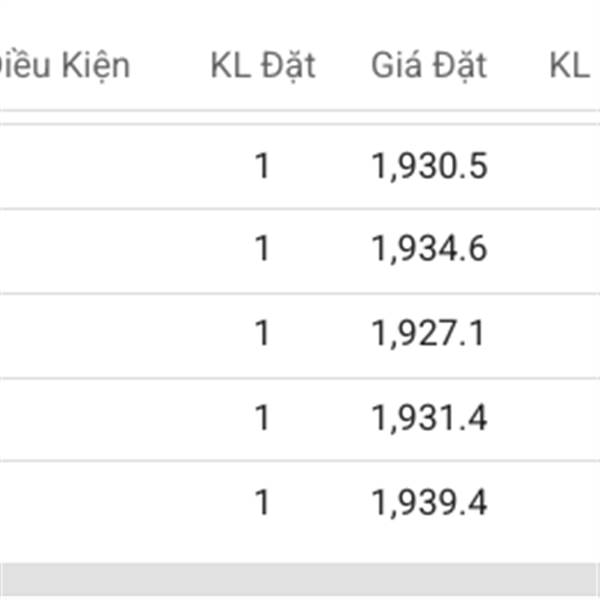Click quantity 1 in the 1,930.5 row
This screenshot has width=600, height=600.
pos(262,166)
